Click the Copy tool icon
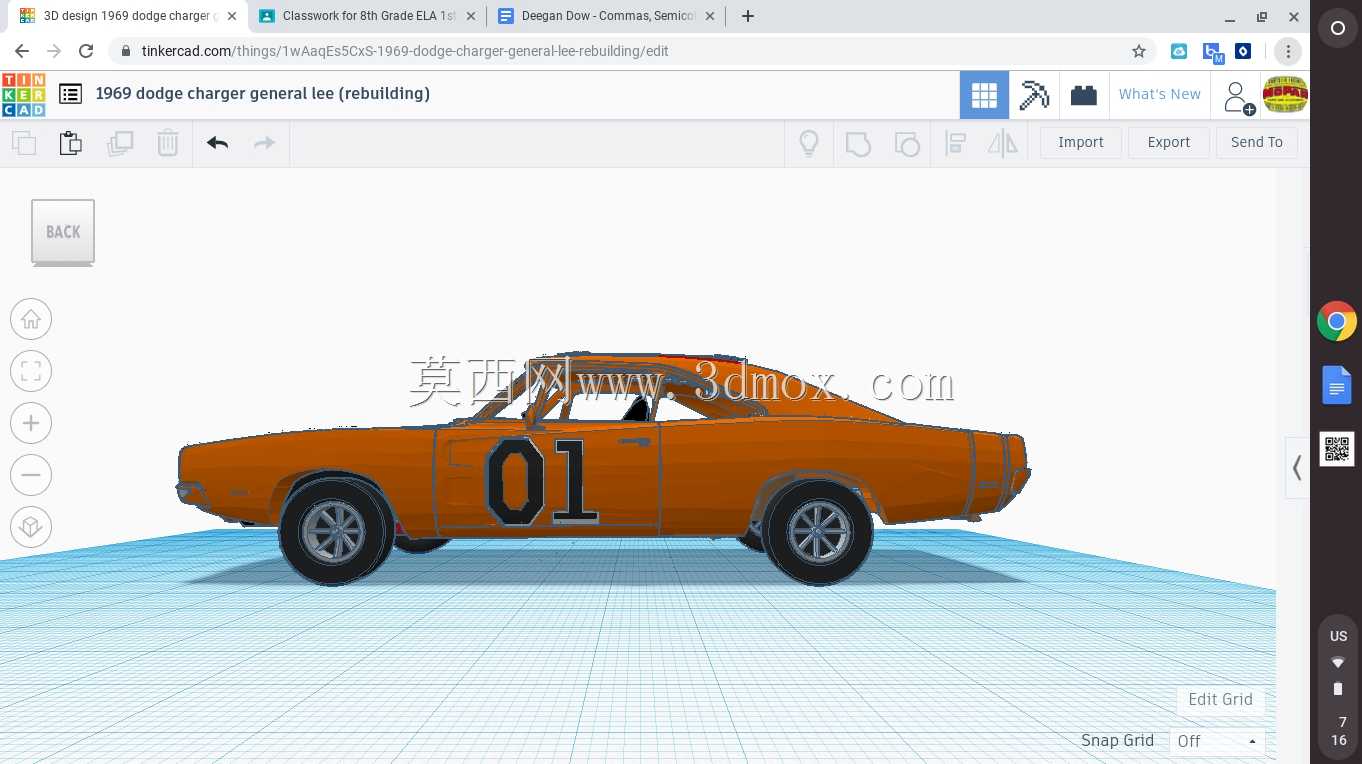 (24, 143)
